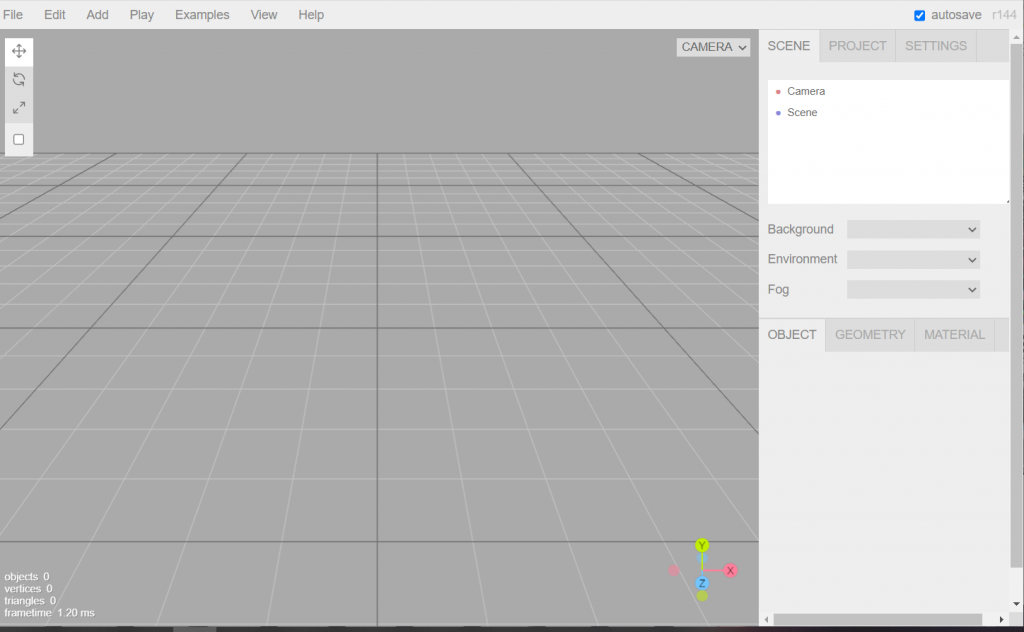This screenshot has width=1024, height=632.
Task: Click the Background label
Action: [801, 229]
